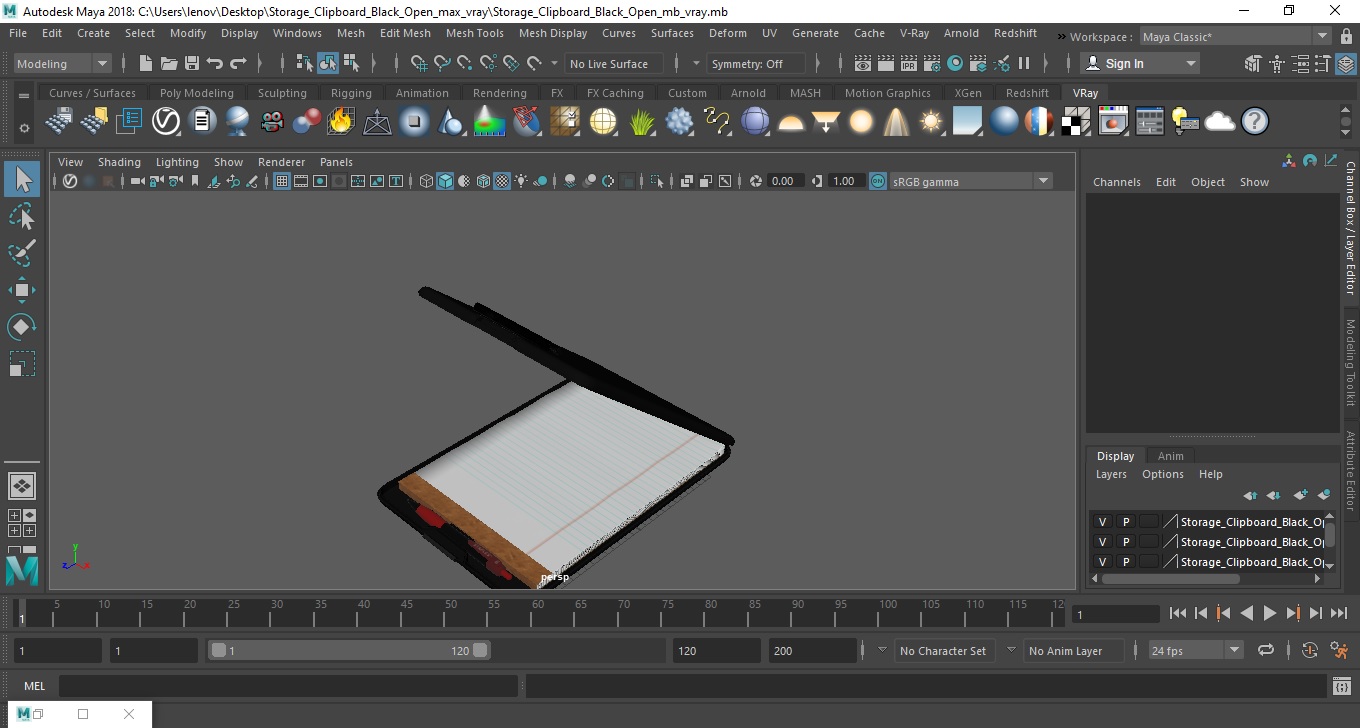
Task: Click the horizontal scrollbar in the layer list
Action: click(x=1170, y=578)
